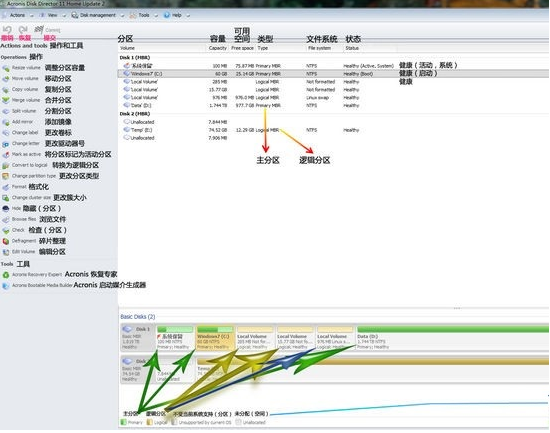
Task: Choose the Change letter operation
Action: (x=21, y=144)
